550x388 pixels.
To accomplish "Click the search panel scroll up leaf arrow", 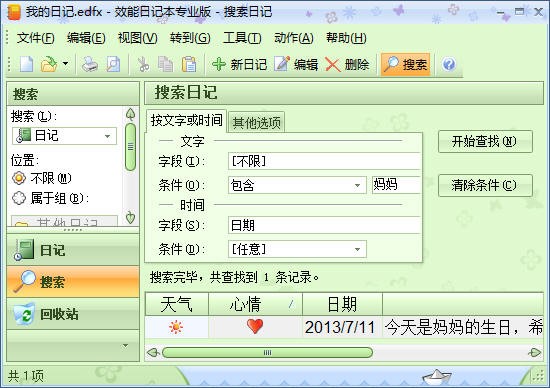I will pyautogui.click(x=130, y=114).
